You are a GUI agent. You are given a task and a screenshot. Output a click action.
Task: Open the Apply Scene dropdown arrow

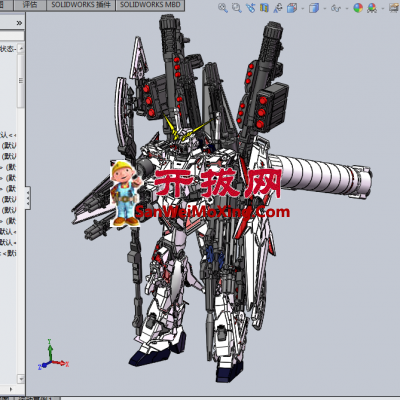(x=383, y=8)
